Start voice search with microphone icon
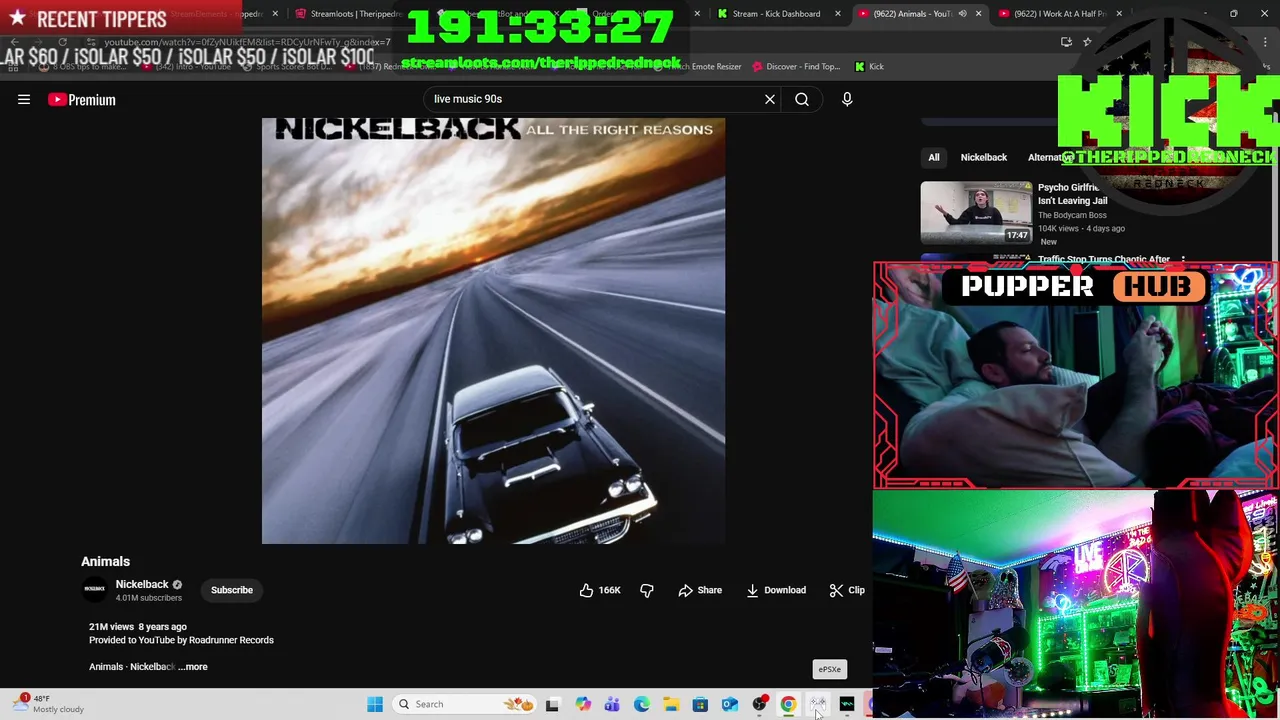 click(x=847, y=99)
